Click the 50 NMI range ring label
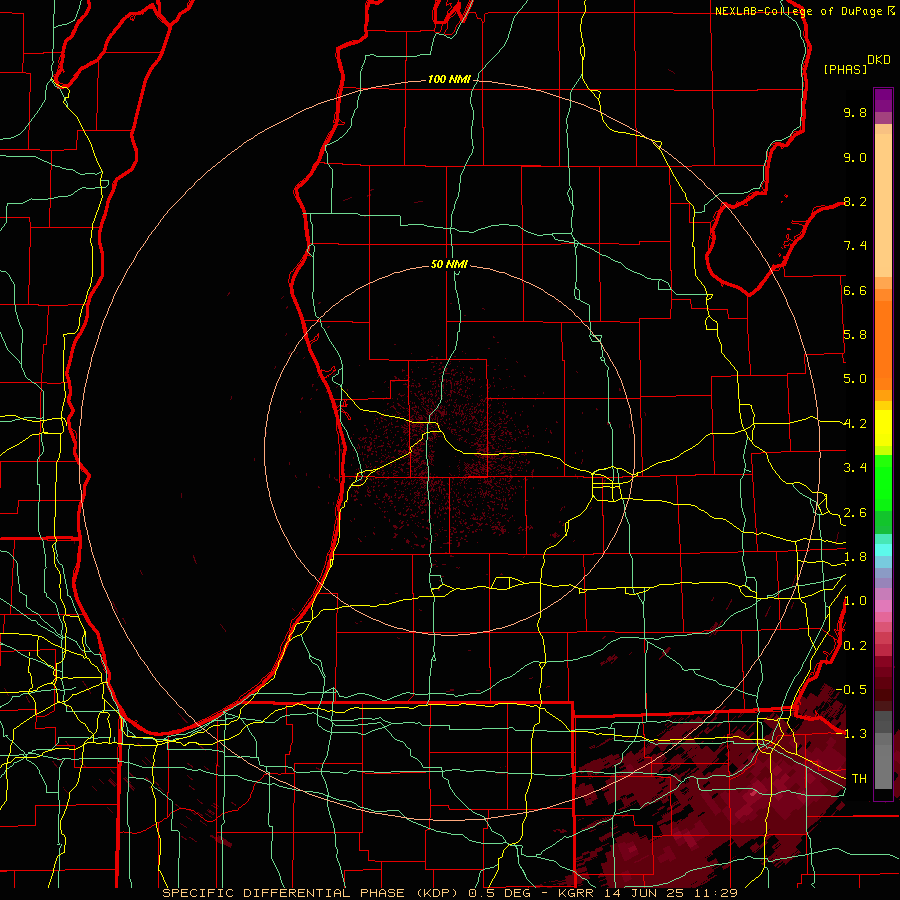900x900 pixels. 449,264
